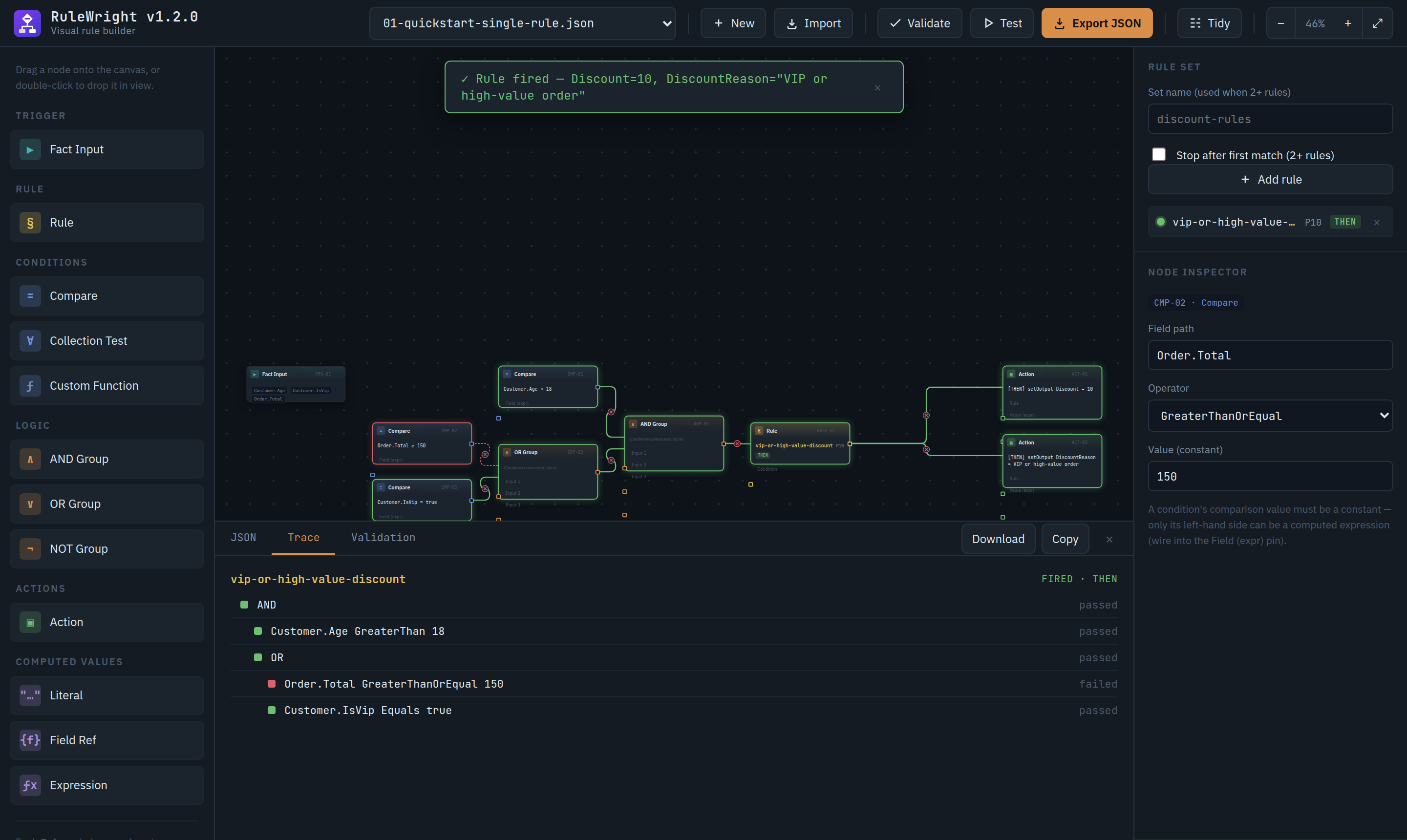Open the rule file selector dropdown
This screenshot has height=840, width=1407.
pyautogui.click(x=522, y=23)
